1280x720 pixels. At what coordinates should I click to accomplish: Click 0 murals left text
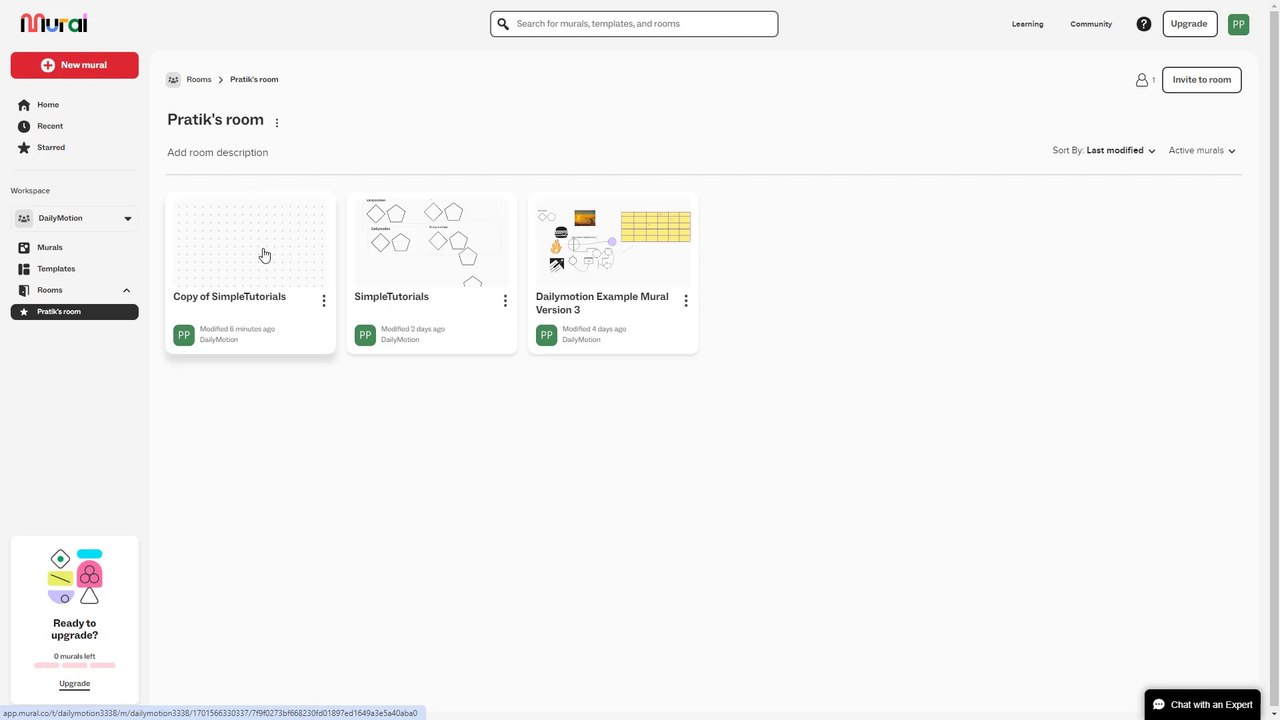click(75, 657)
